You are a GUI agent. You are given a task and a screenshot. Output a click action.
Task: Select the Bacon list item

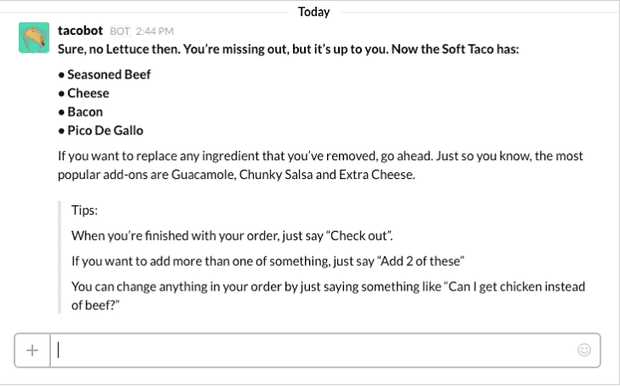coord(80,112)
